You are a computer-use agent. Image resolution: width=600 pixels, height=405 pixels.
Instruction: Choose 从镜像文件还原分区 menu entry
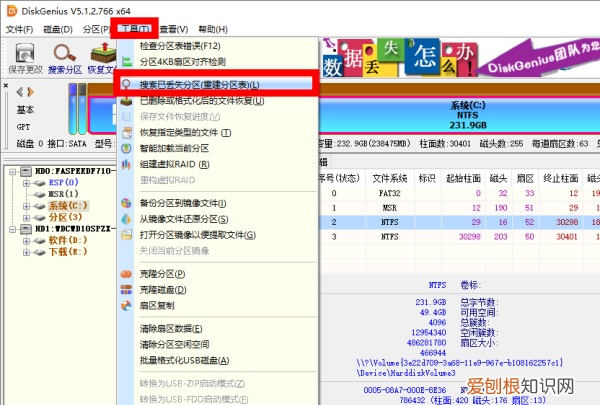[218, 219]
